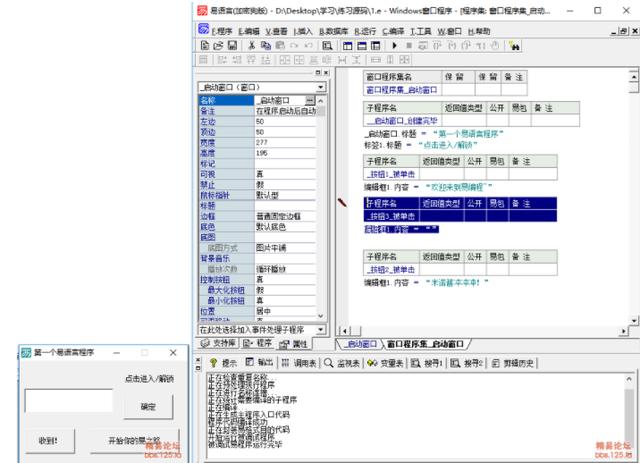Click the 确定 button in small window
The width and height of the screenshot is (640, 463).
[x=148, y=407]
